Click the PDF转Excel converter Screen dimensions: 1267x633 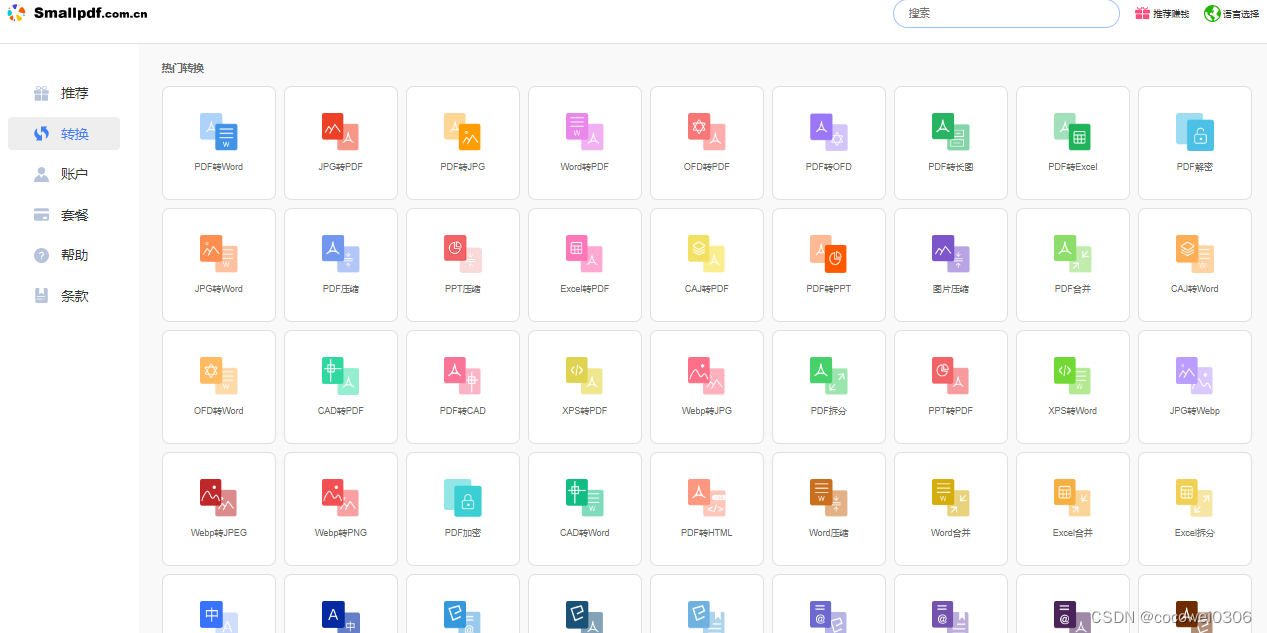coord(1072,143)
